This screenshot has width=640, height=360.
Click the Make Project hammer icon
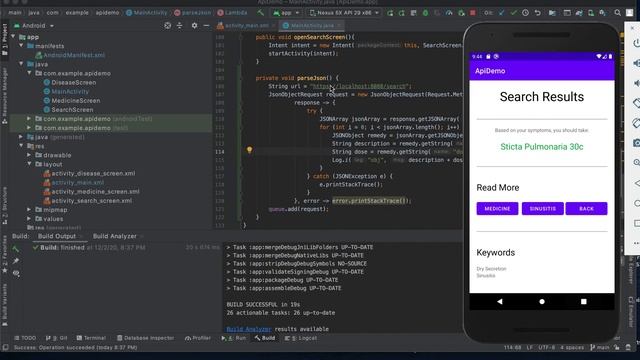(260, 13)
